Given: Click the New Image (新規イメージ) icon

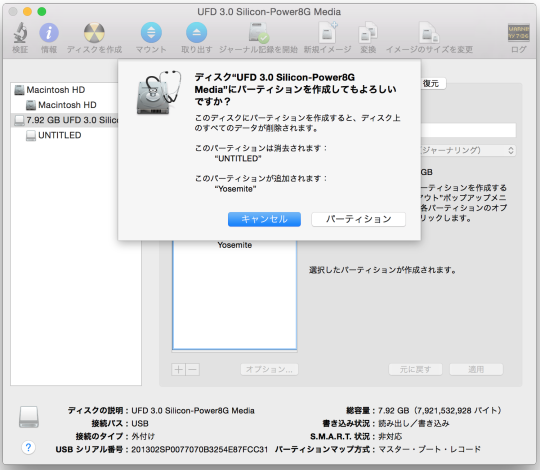Looking at the screenshot, I should (328, 33).
